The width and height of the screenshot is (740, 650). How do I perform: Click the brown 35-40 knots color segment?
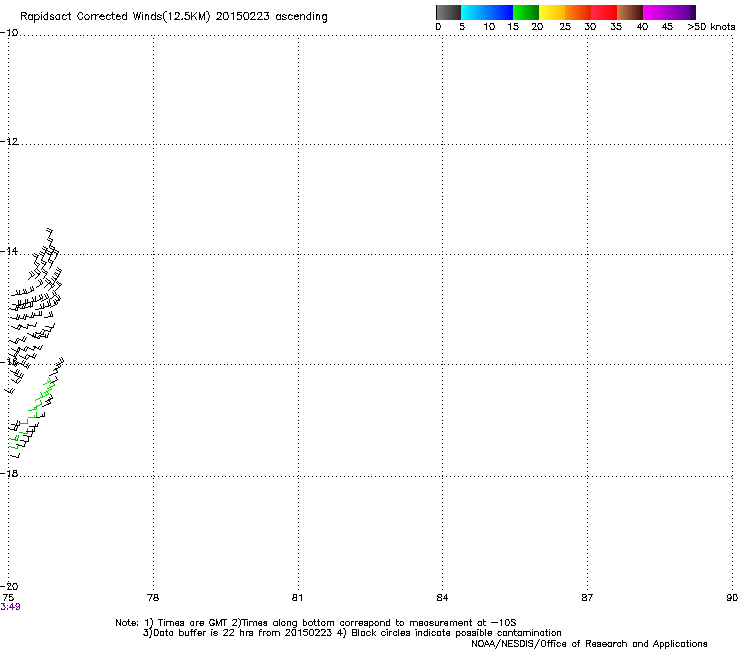coord(630,12)
